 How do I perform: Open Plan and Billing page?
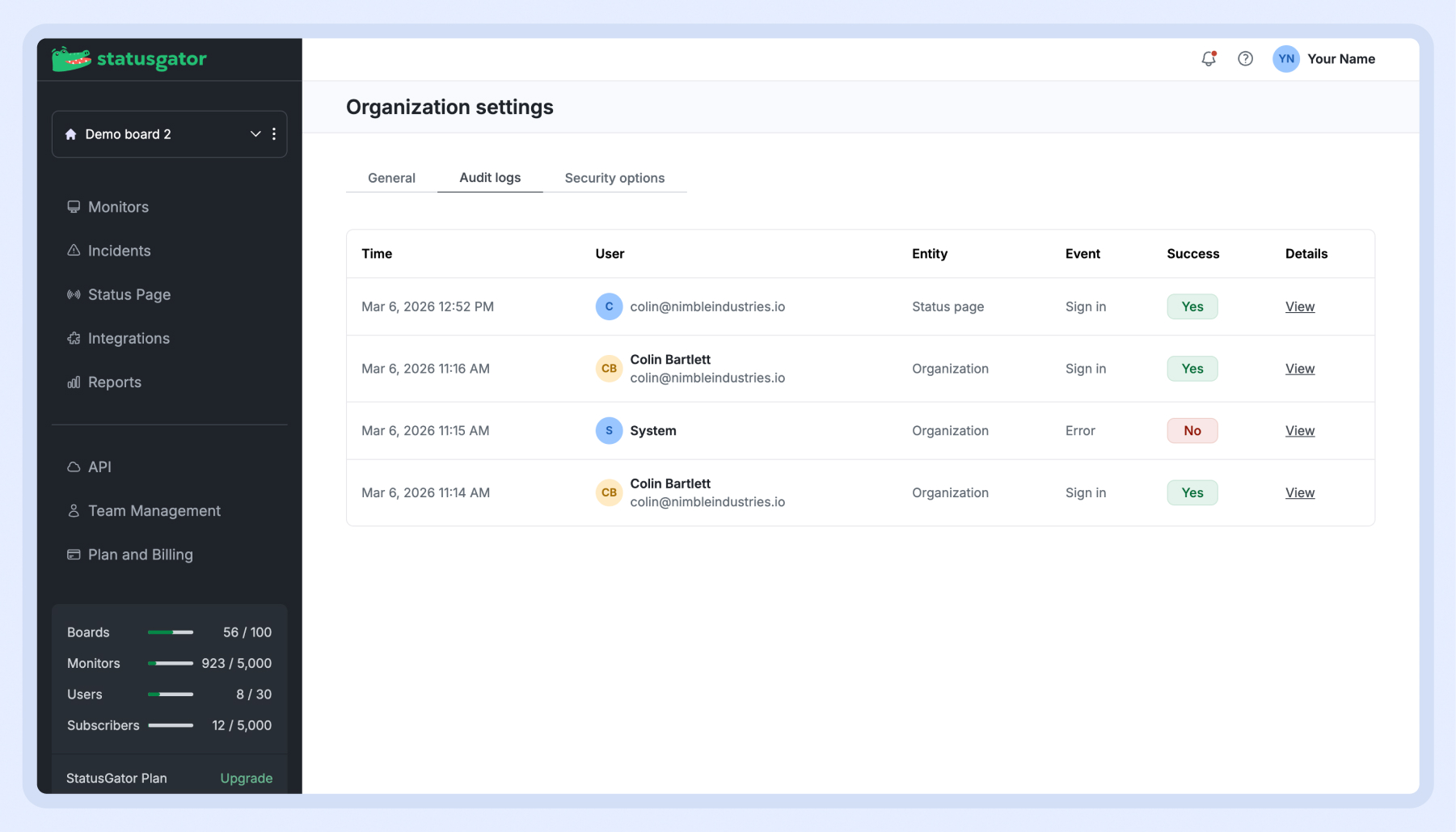click(140, 554)
